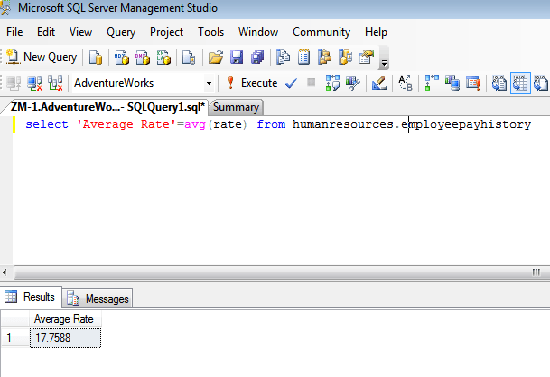The width and height of the screenshot is (550, 377).
Task: Execute the query
Action: [252, 83]
